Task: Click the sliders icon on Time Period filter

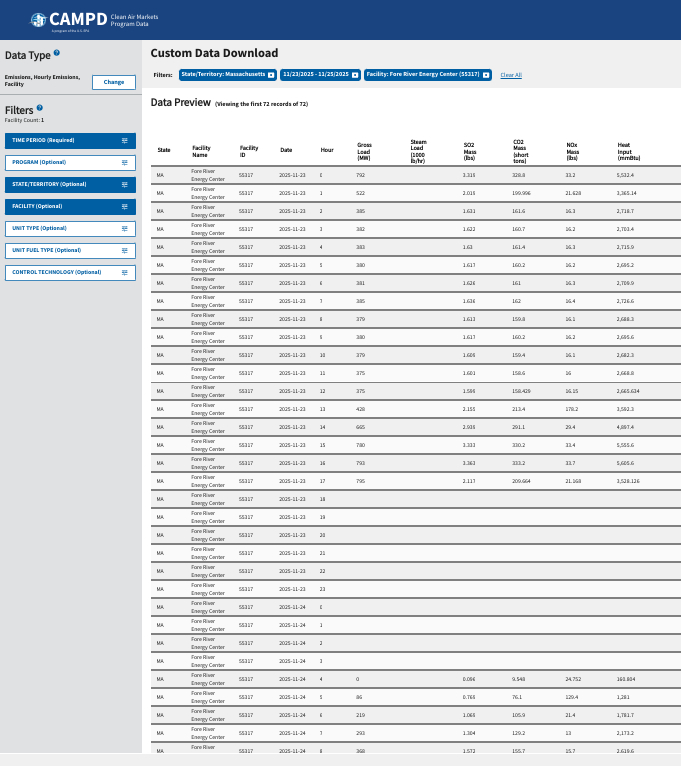Action: (x=125, y=141)
